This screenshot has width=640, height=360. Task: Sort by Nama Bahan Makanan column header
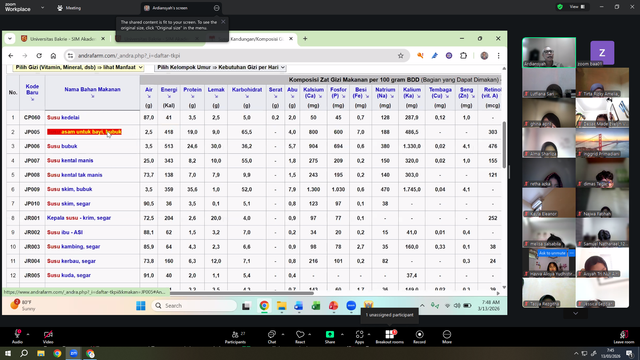point(92,89)
